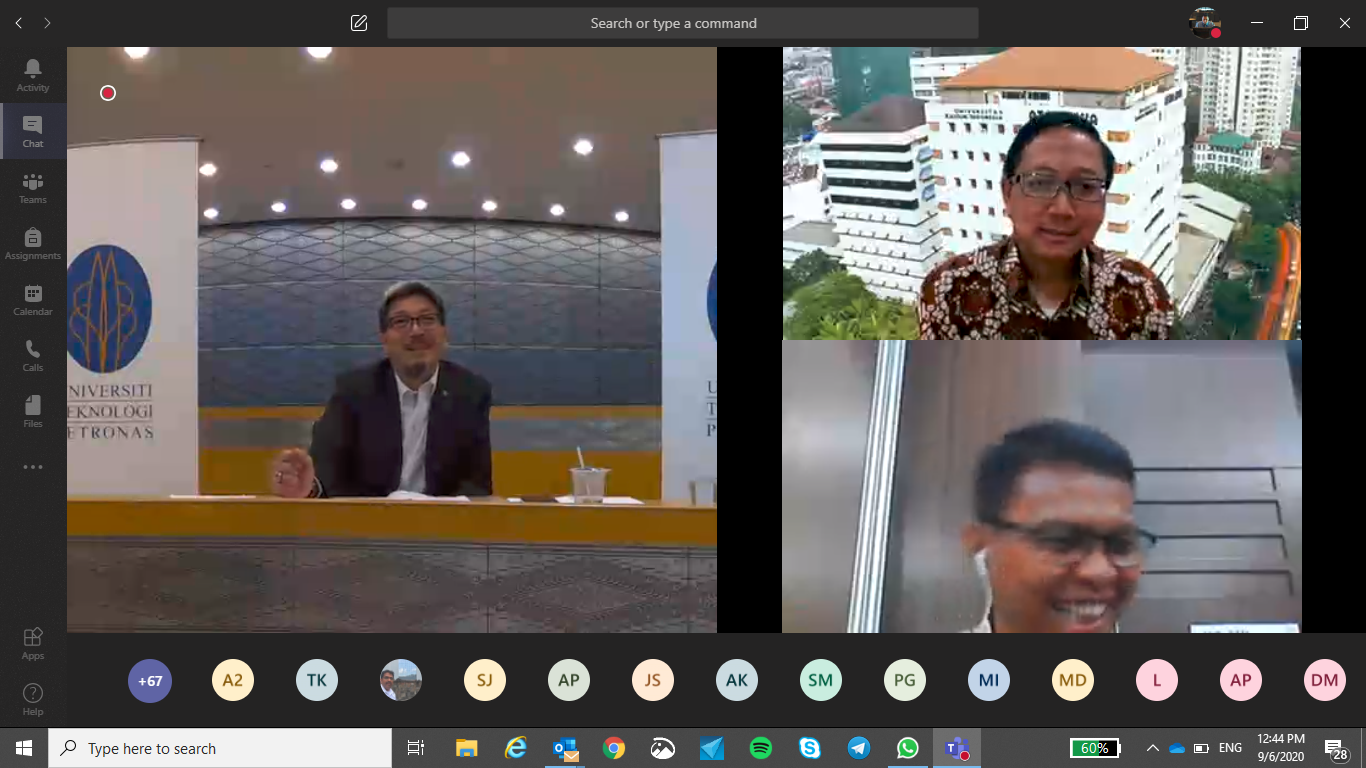Open Apps from the sidebar
1366x768 pixels.
pos(32,642)
